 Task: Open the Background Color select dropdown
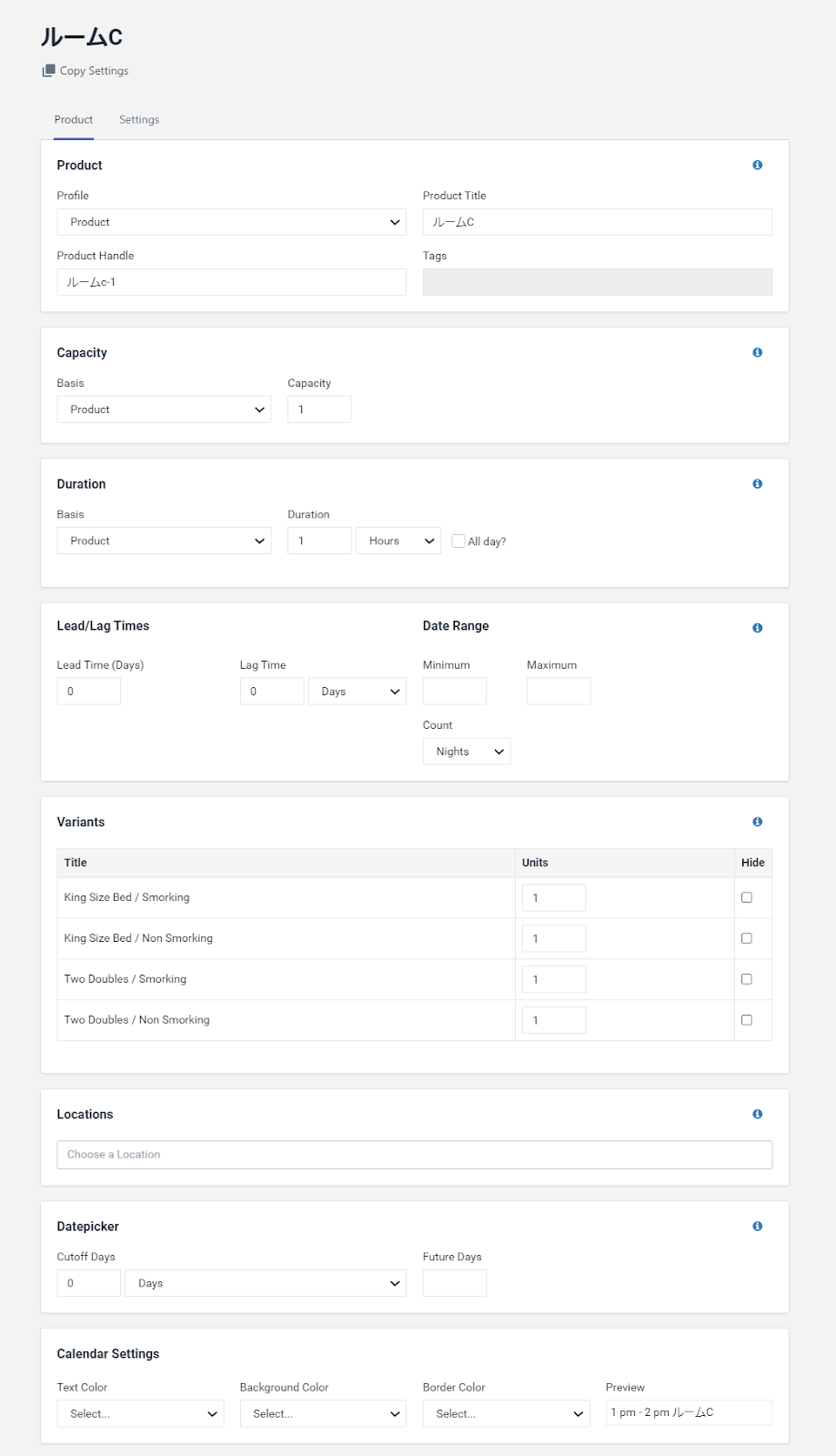tap(323, 1413)
